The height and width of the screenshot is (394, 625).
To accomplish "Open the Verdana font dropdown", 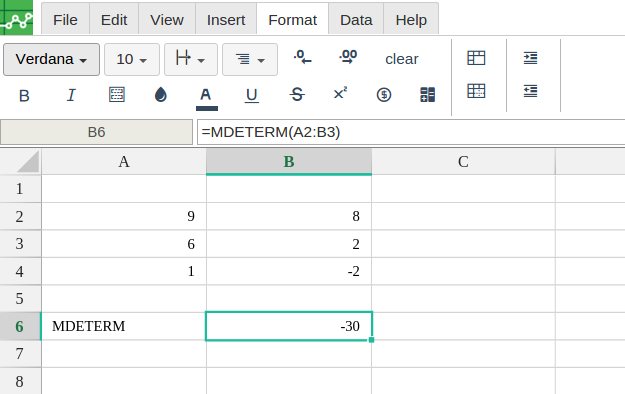I will 51,59.
